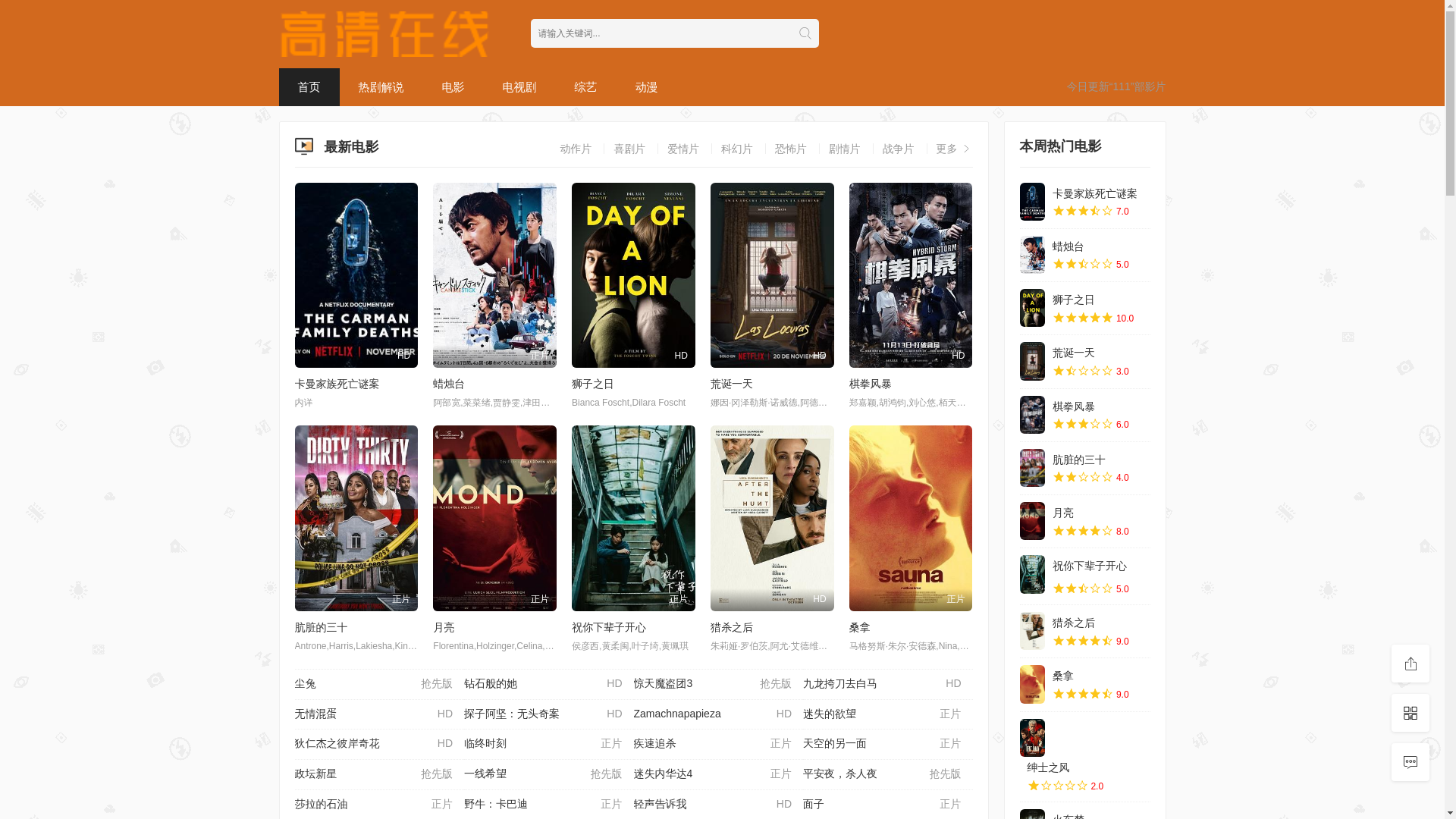Click the search magnifier icon
This screenshot has height=819, width=1456.
(805, 33)
